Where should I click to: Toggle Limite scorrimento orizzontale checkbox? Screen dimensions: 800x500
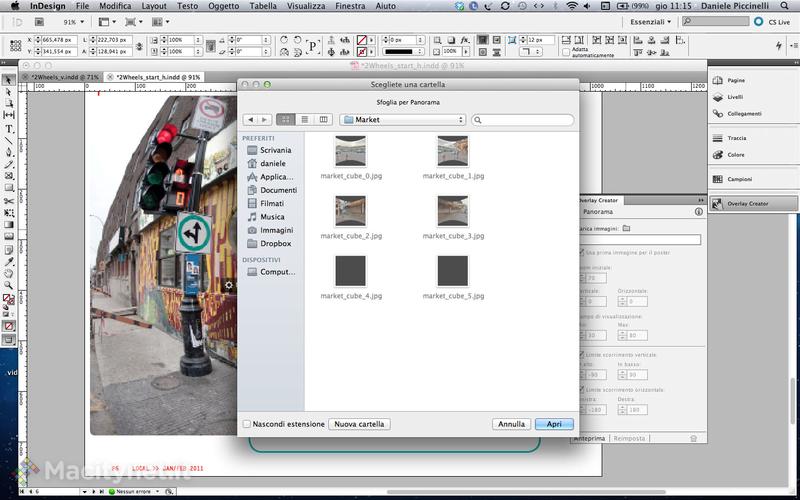[x=583, y=389]
